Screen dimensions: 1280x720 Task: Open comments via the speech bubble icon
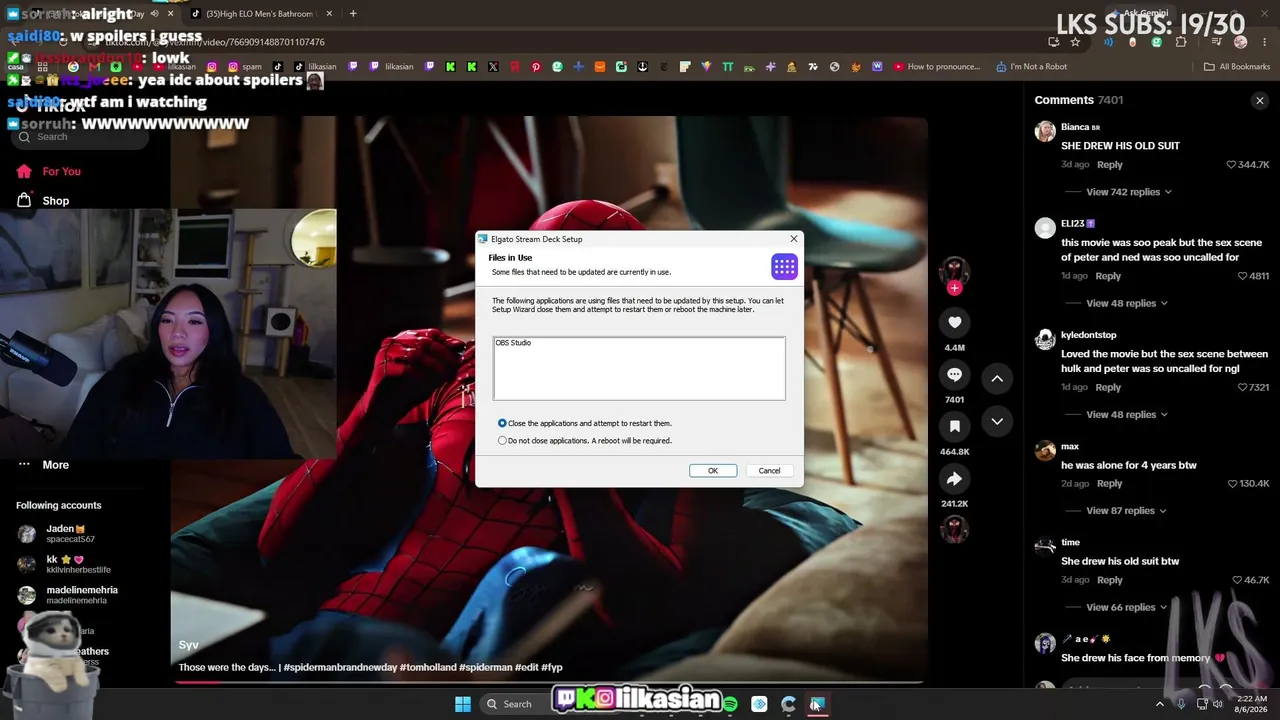pos(954,374)
